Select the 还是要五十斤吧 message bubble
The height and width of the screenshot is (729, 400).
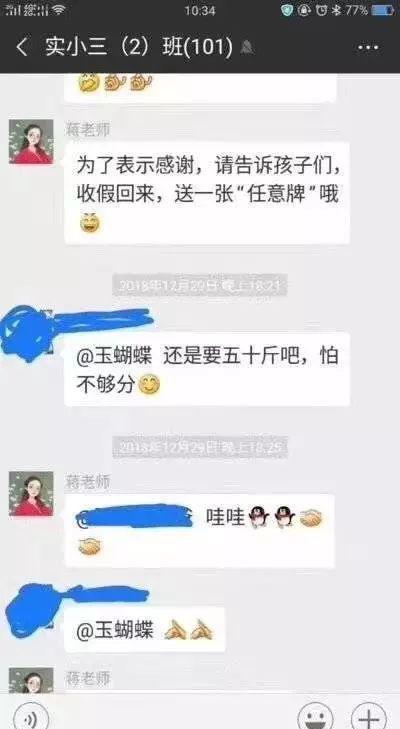(x=207, y=369)
